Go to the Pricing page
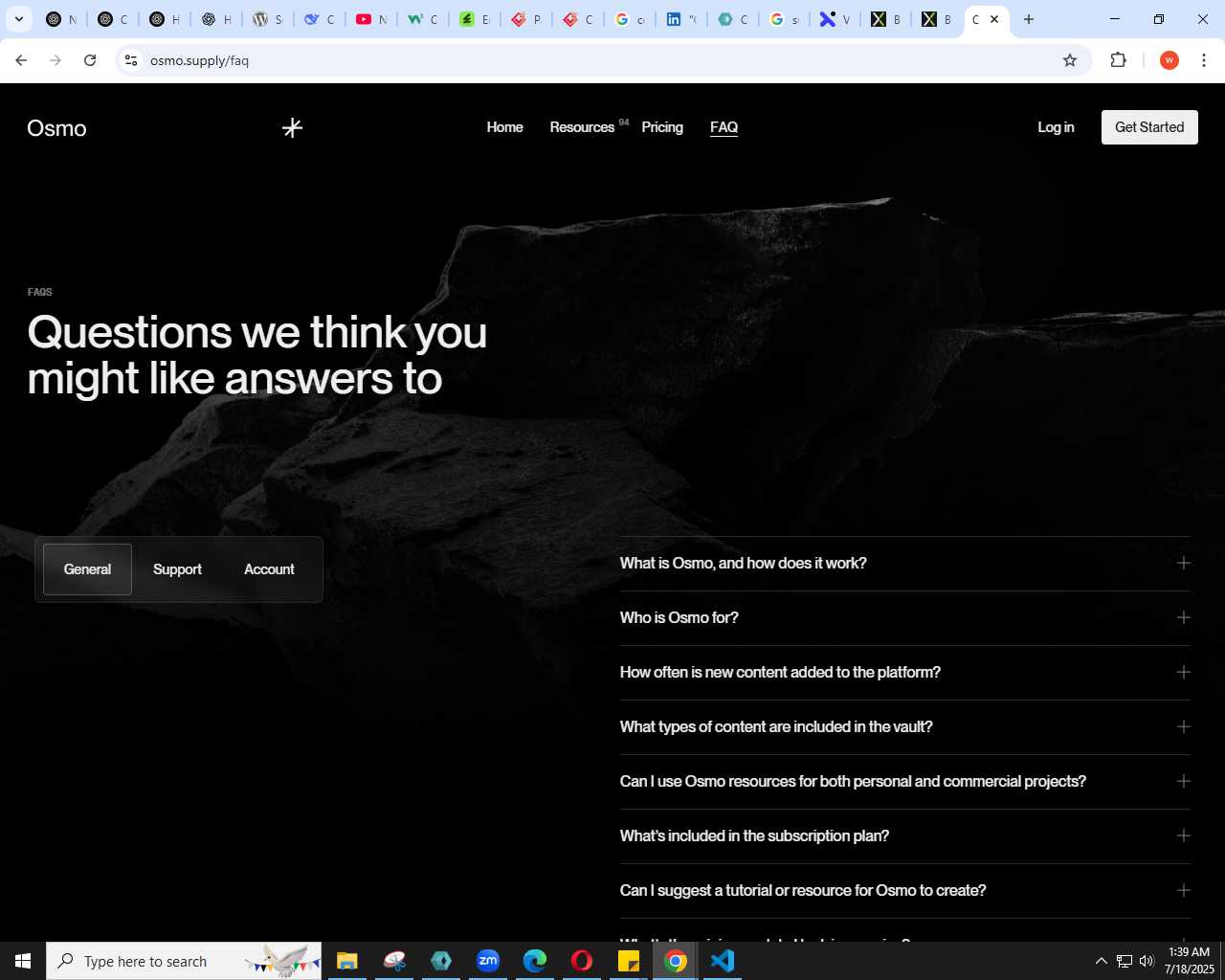Screen dimensions: 1225x980 click(662, 127)
